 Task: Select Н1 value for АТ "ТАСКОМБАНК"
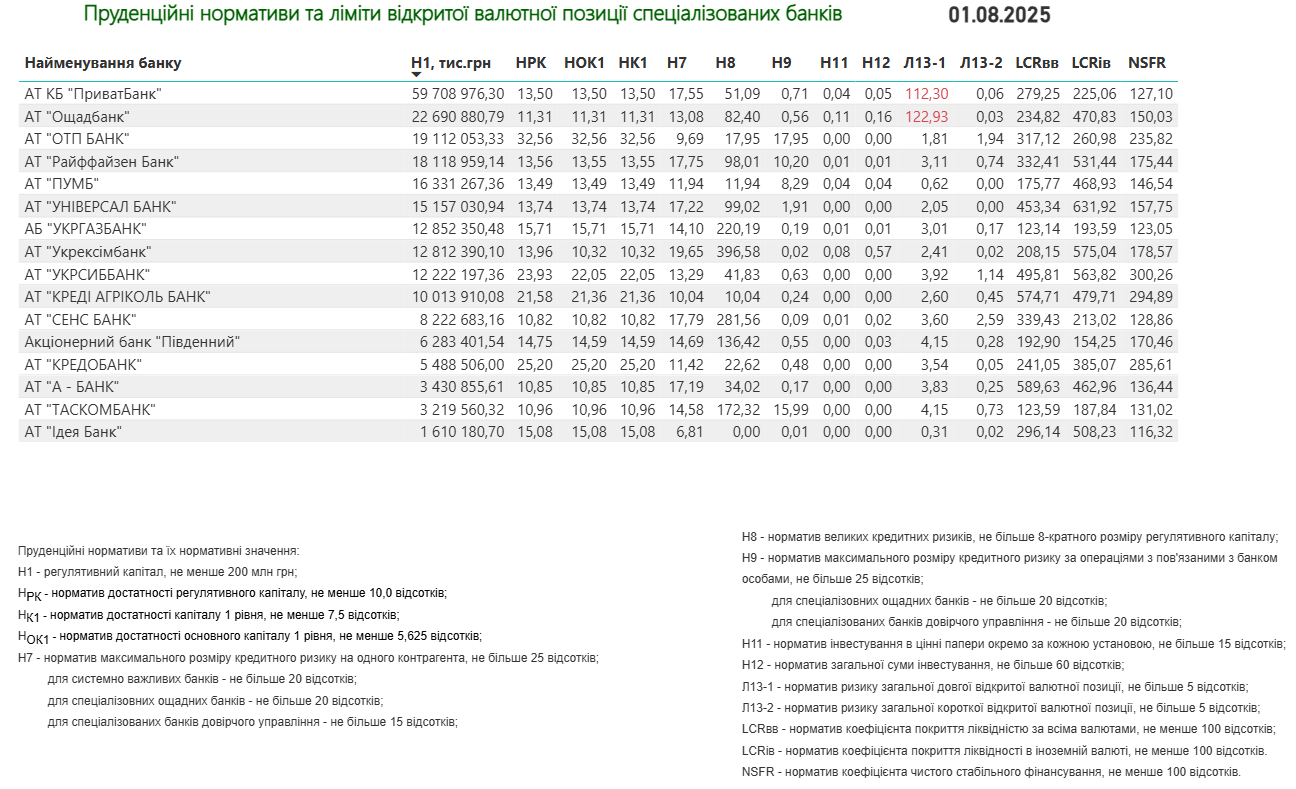tap(458, 410)
